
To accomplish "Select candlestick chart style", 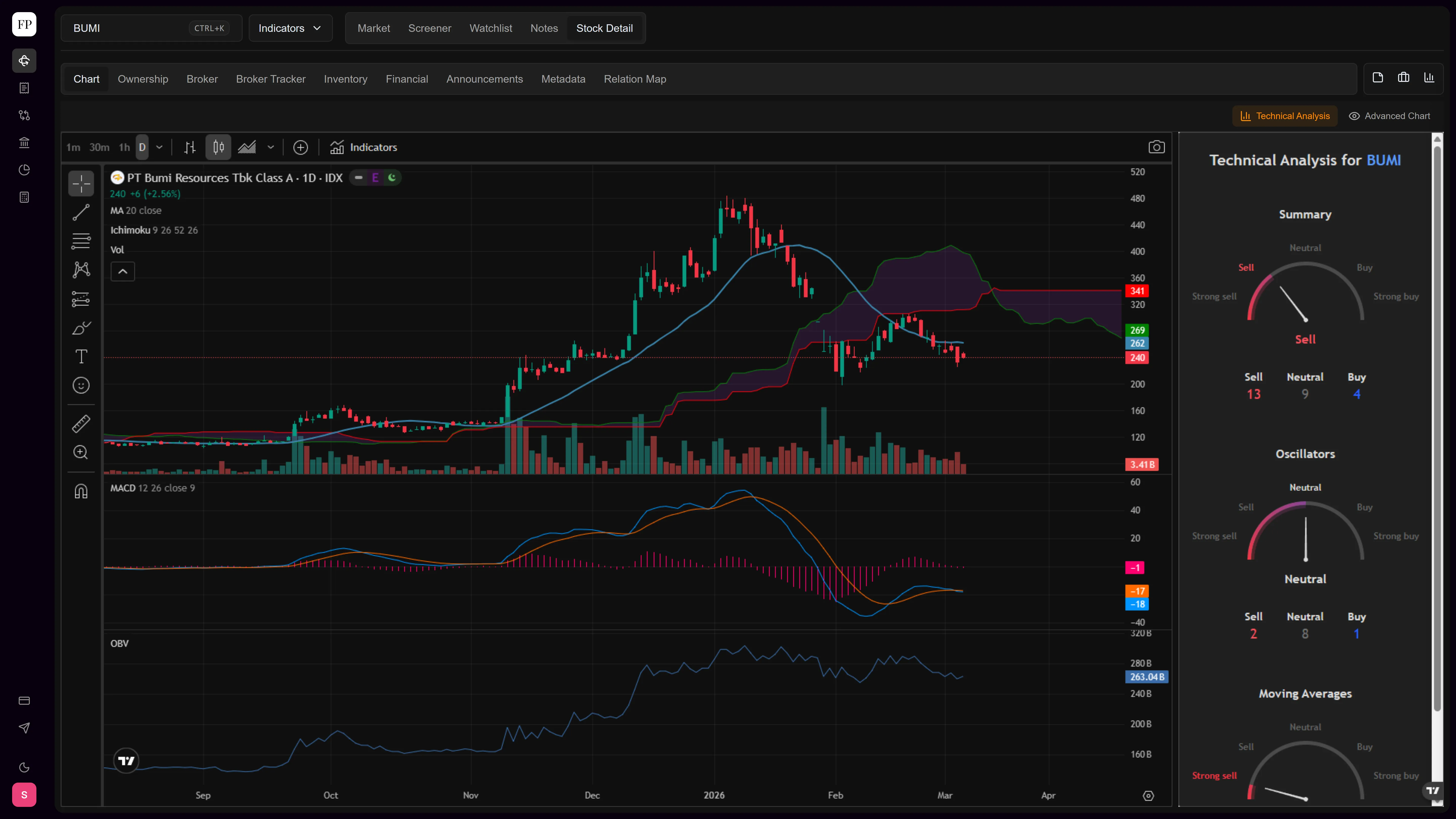I will click(218, 148).
